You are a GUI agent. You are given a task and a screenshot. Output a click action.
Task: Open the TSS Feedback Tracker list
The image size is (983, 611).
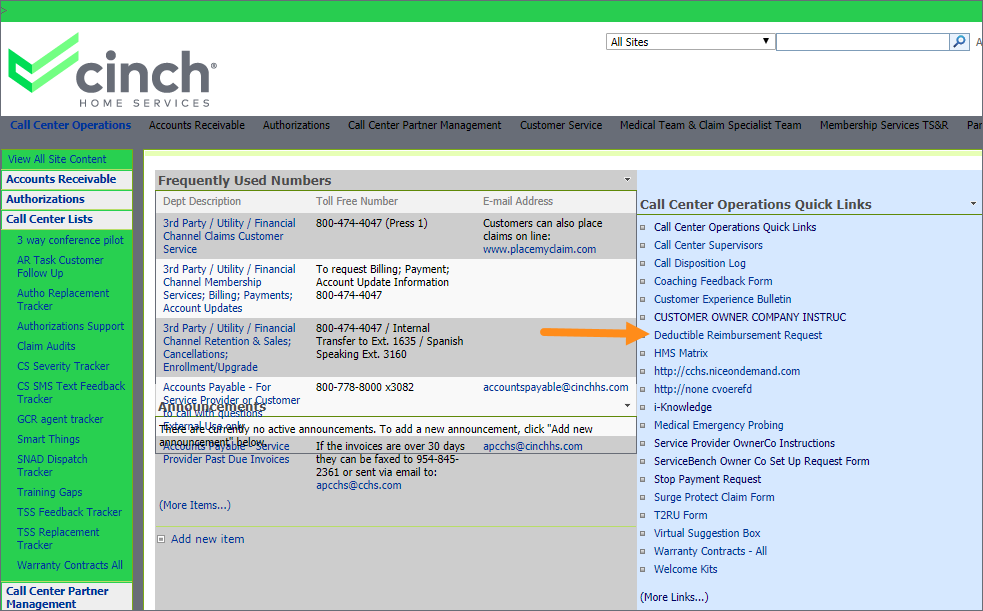pyautogui.click(x=69, y=512)
